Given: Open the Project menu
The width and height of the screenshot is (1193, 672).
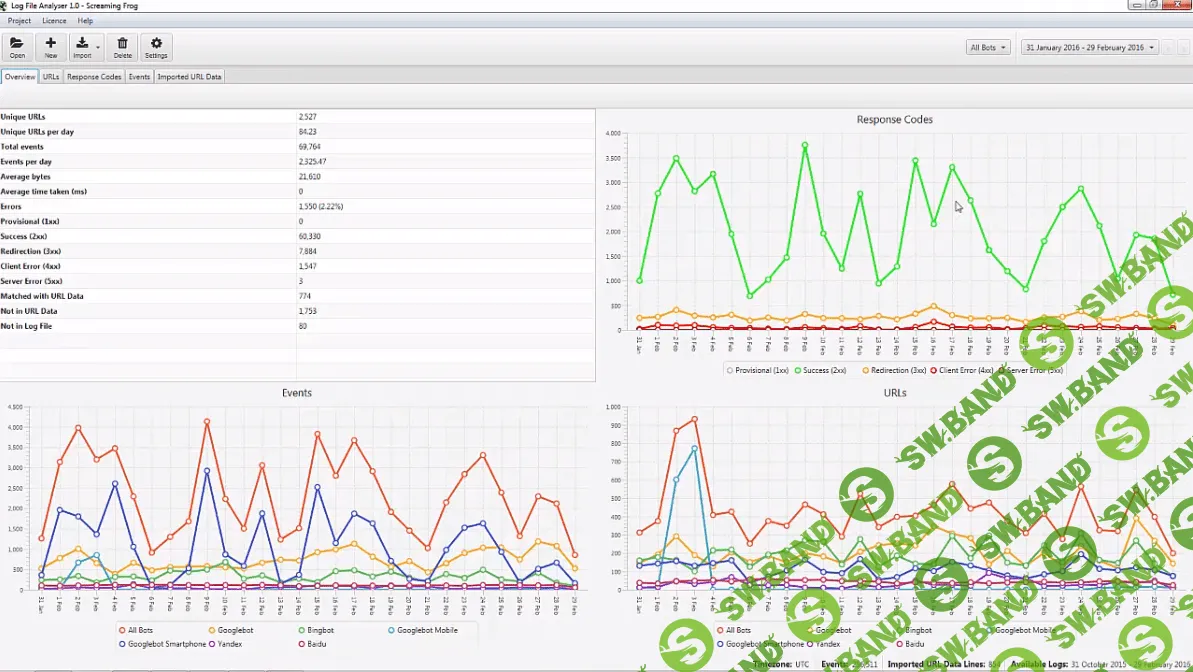Looking at the screenshot, I should click(x=19, y=20).
